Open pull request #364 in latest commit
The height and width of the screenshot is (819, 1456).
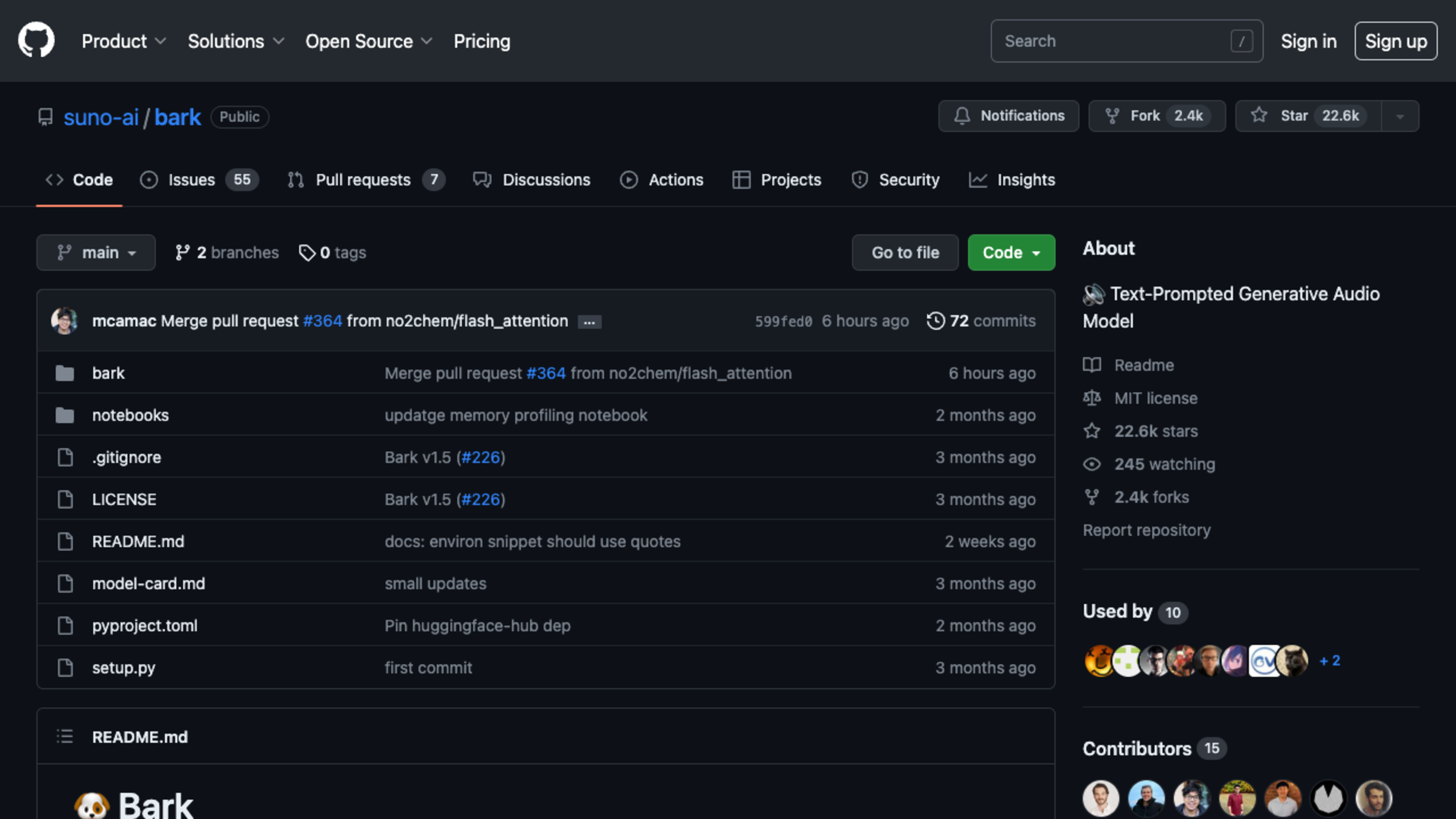322,321
